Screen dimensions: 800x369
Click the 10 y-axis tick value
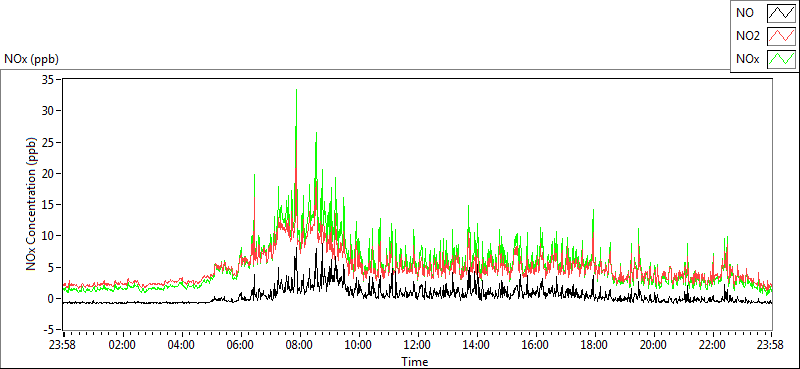coord(48,236)
